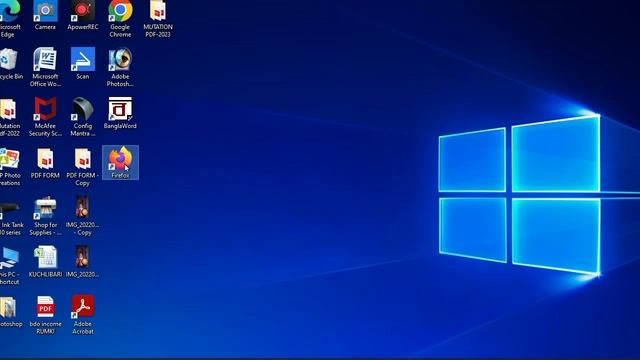Select the Shop for Supplies shortcut
Viewport: 640px width, 360px height.
tap(45, 216)
